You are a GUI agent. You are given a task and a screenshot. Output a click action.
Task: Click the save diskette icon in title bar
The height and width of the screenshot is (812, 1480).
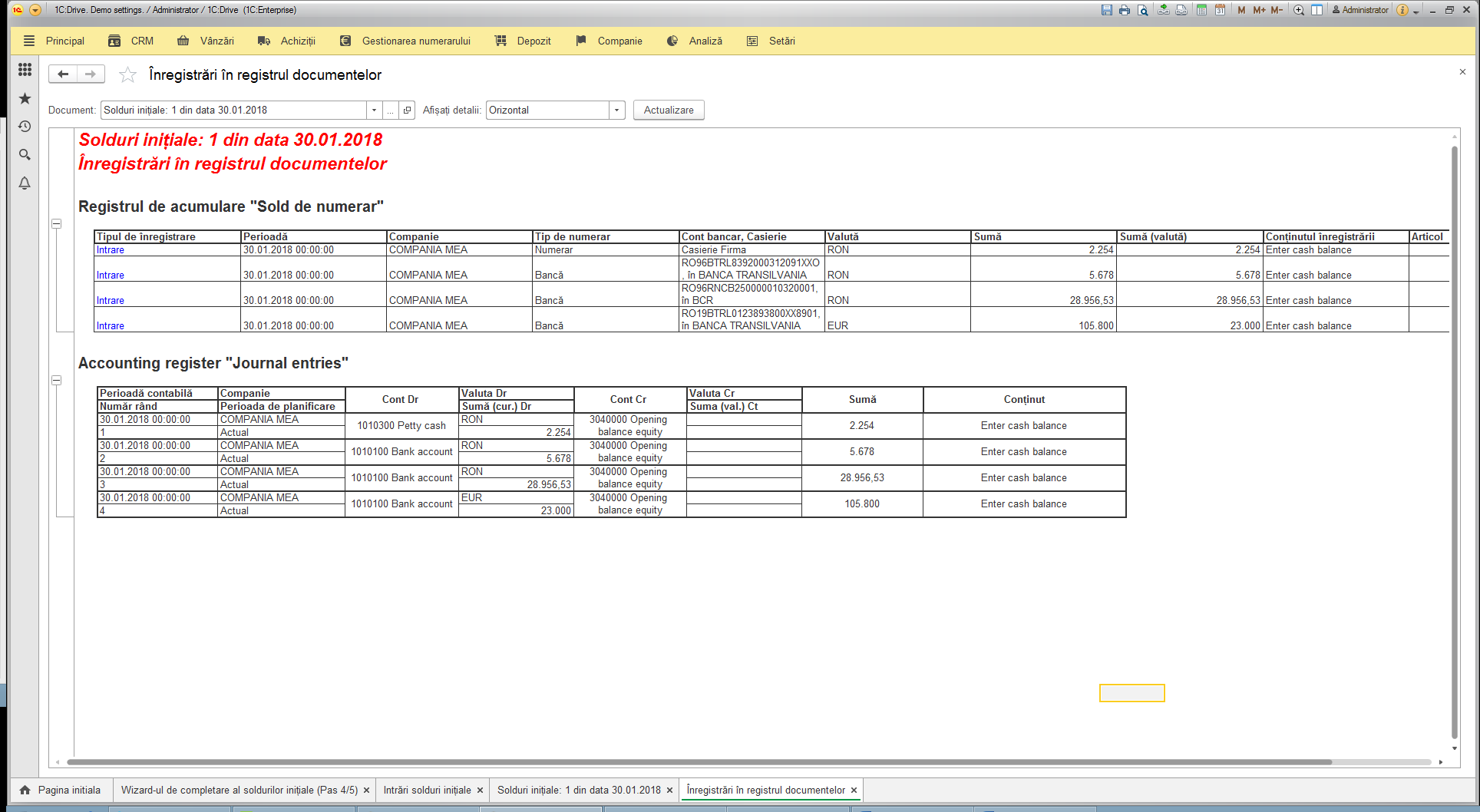tap(1106, 10)
